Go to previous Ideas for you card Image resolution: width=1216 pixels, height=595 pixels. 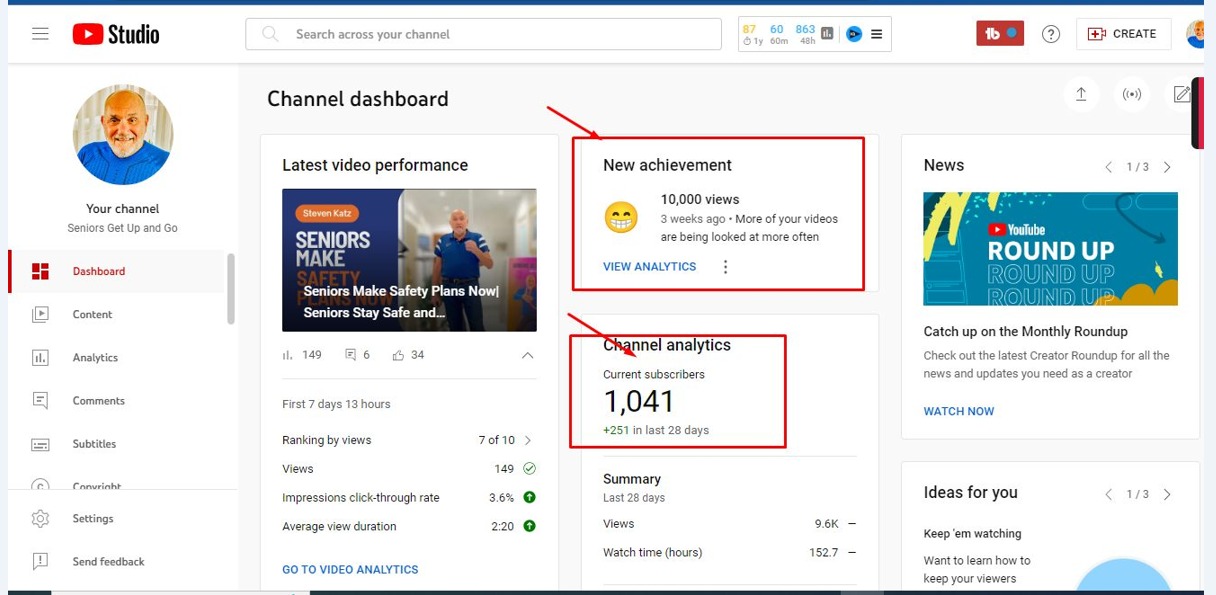1108,494
